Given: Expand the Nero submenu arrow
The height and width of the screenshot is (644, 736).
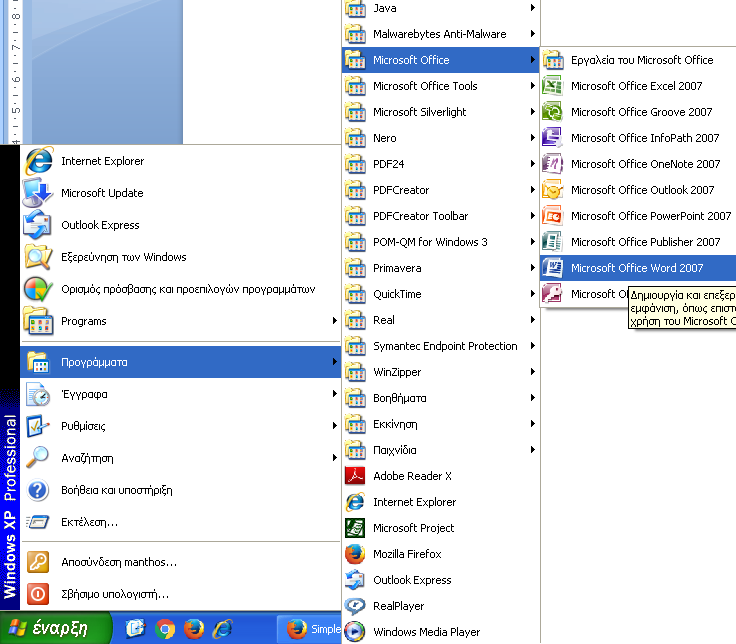Looking at the screenshot, I should [533, 138].
